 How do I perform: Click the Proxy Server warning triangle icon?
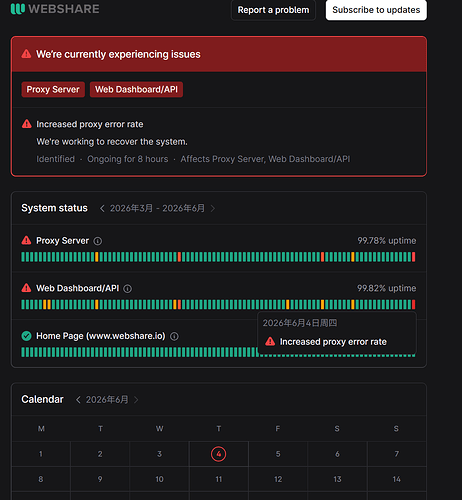point(26,240)
